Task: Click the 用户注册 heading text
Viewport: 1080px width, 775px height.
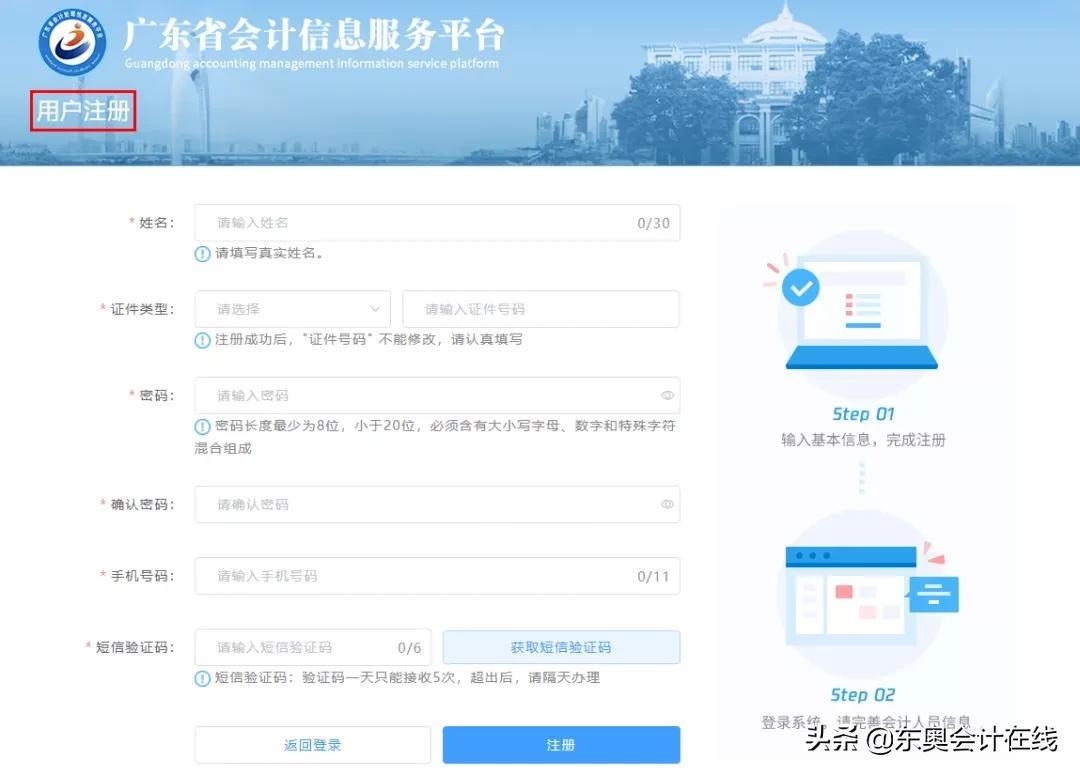Action: [x=83, y=110]
